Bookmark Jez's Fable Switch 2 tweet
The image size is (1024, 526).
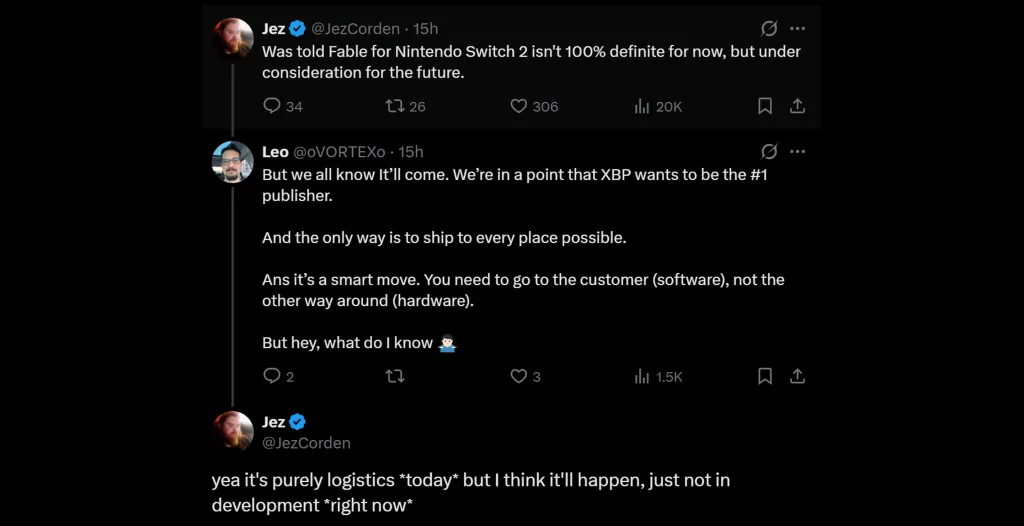point(765,106)
